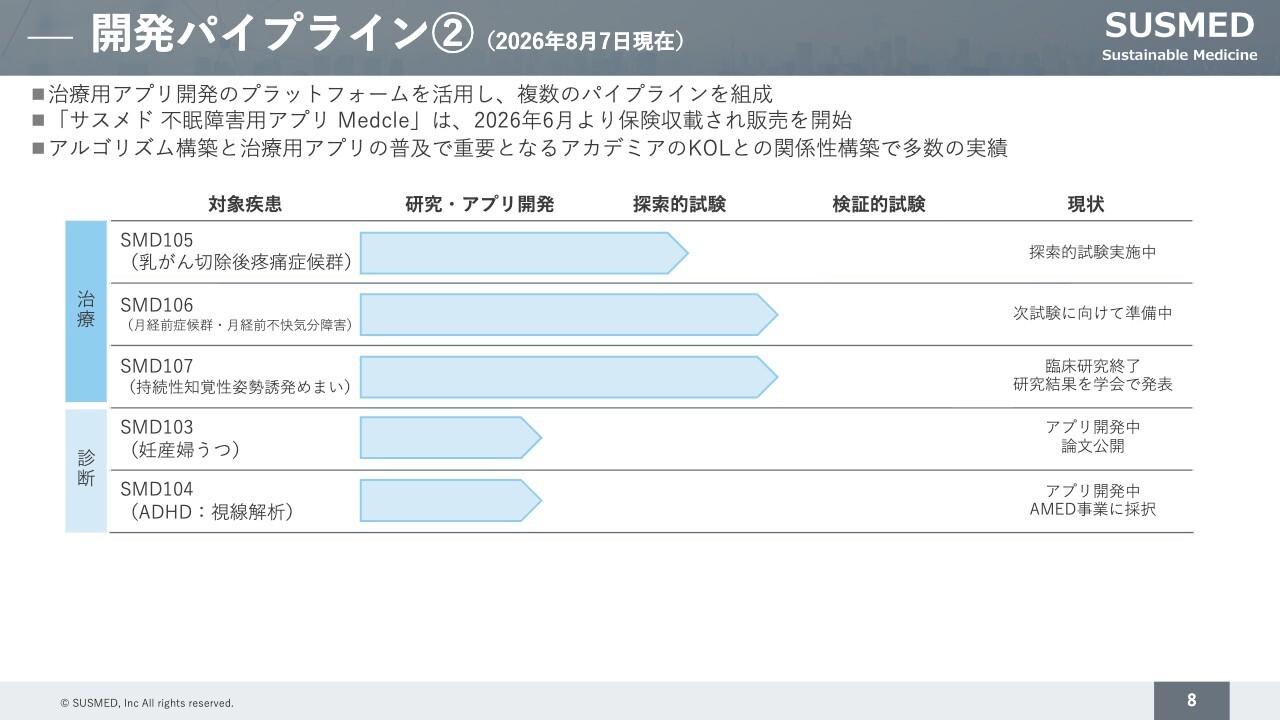The height and width of the screenshot is (720, 1280).
Task: Click the SUSMED copyright footer text
Action: pyautogui.click(x=147, y=703)
